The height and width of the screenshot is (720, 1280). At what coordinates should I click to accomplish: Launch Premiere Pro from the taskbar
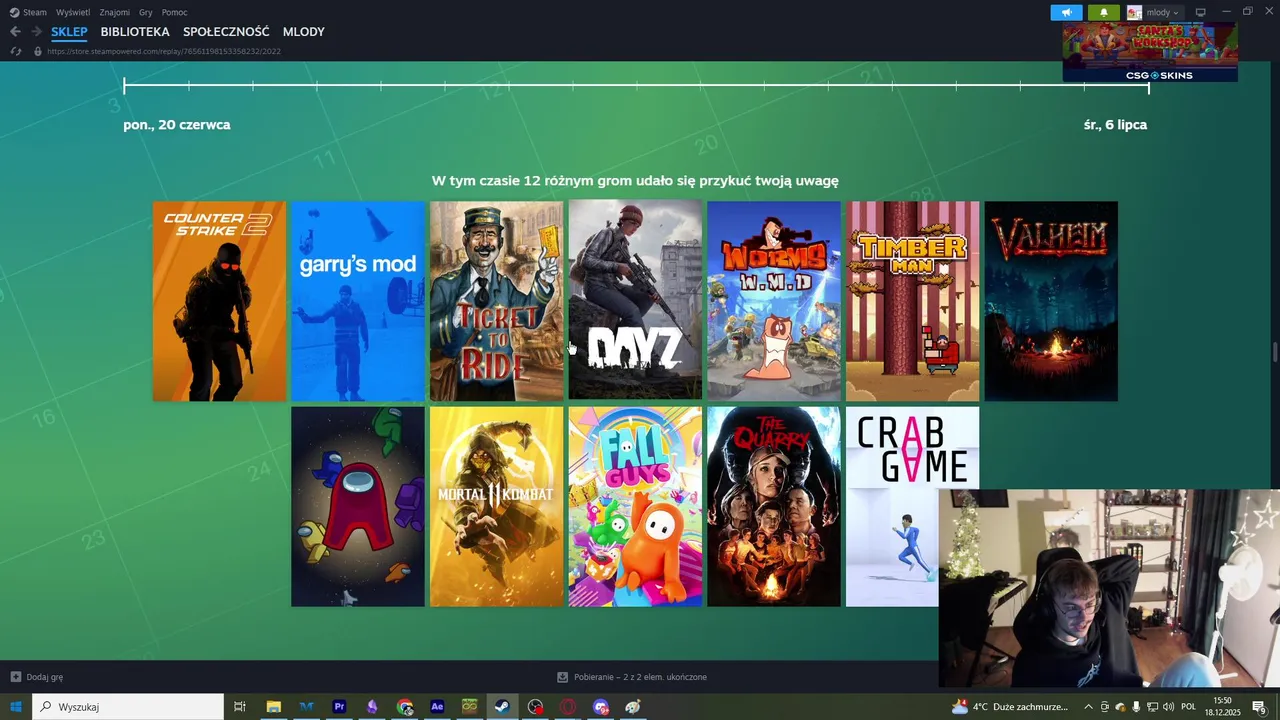pyautogui.click(x=339, y=707)
